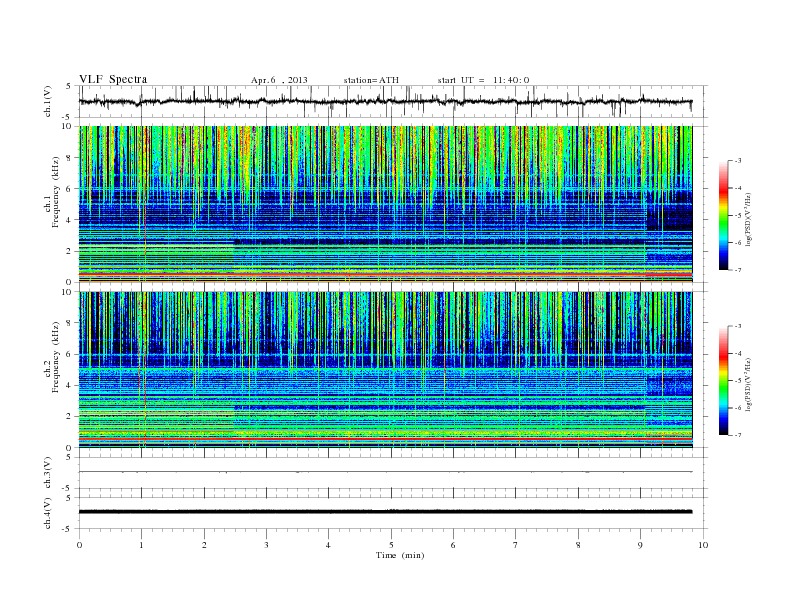The height and width of the screenshot is (612, 792).
Task: Click the "ch.3(V)" axis label
Action: pyautogui.click(x=47, y=473)
